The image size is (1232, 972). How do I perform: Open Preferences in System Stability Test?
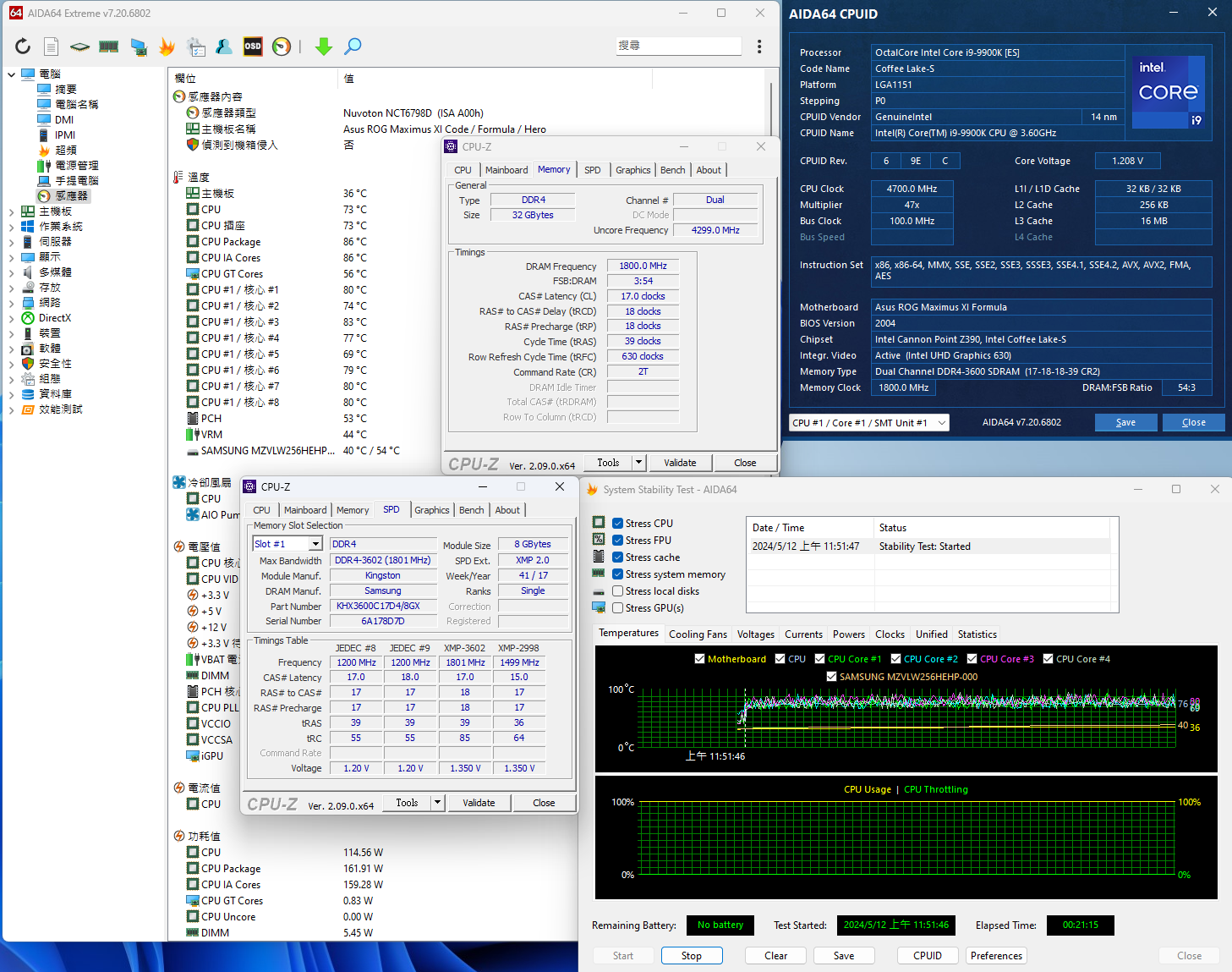997,956
